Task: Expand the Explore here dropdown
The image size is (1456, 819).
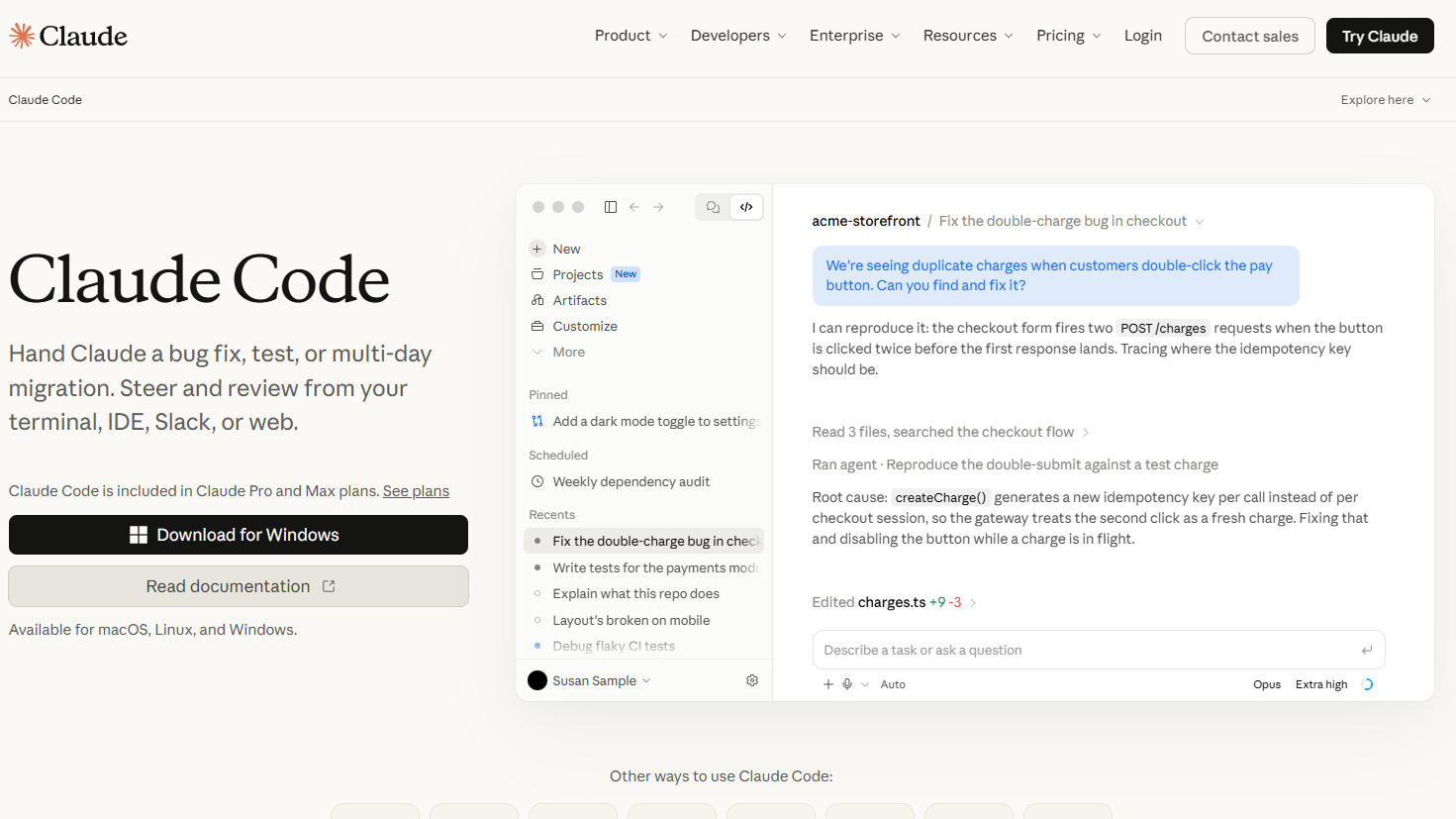Action: pos(1386,100)
